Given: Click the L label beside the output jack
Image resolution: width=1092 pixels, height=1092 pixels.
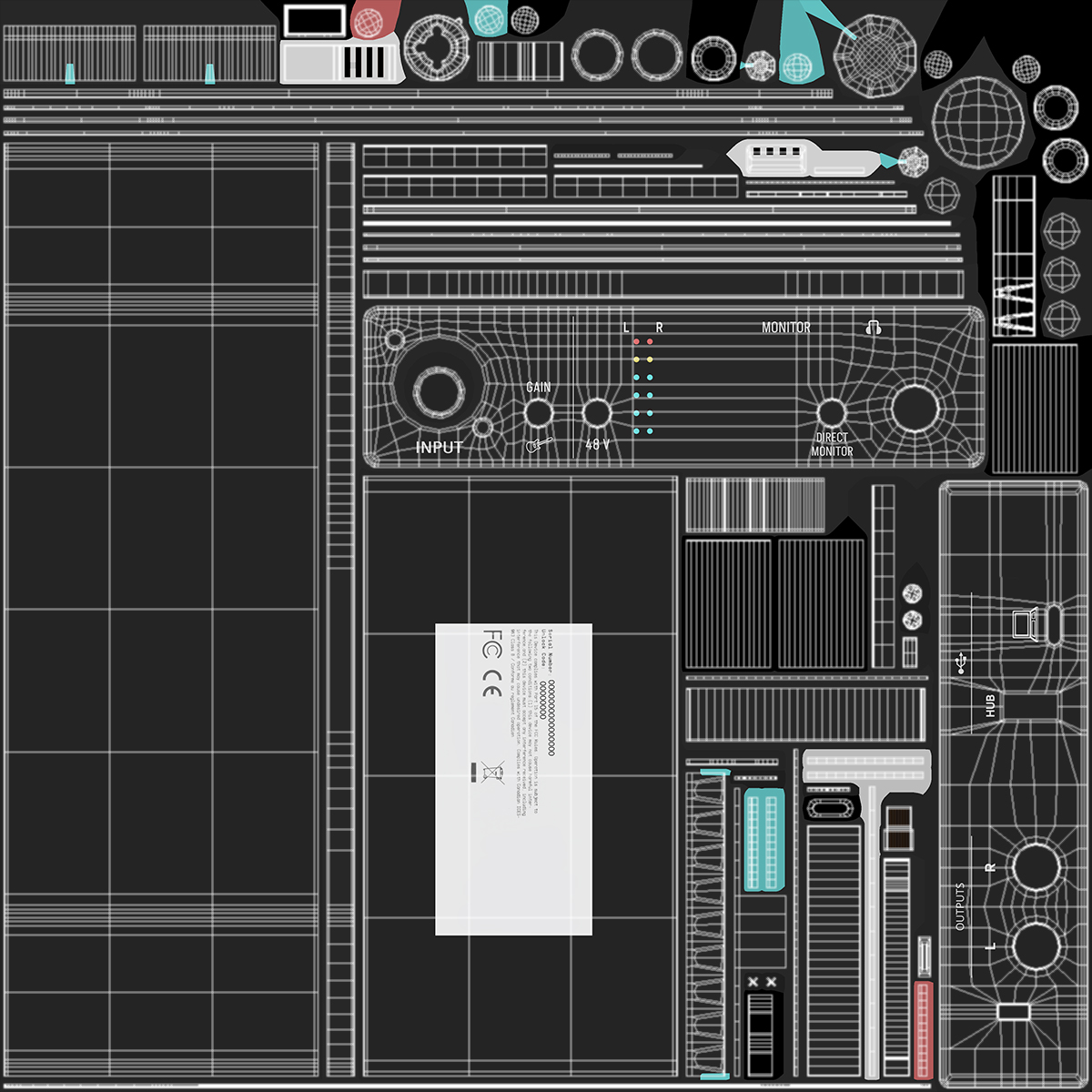Looking at the screenshot, I should point(991,946).
